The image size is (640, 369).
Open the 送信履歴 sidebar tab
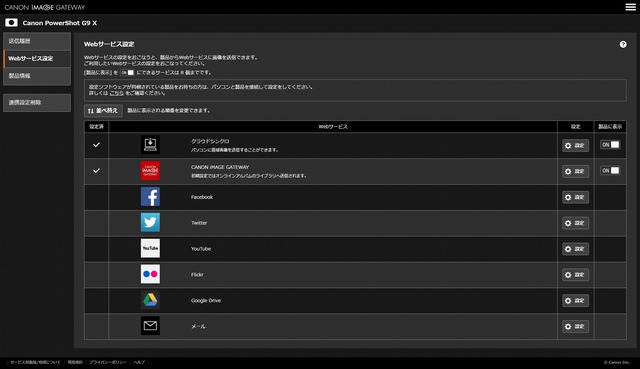[37, 41]
